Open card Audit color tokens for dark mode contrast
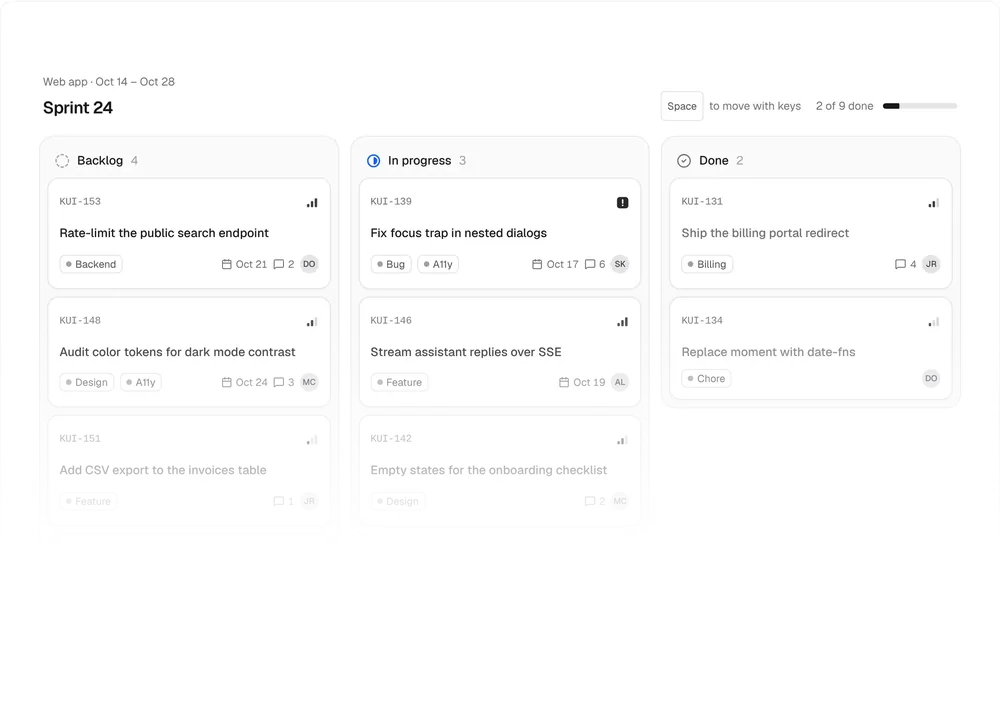This screenshot has height=715, width=1000. [189, 352]
